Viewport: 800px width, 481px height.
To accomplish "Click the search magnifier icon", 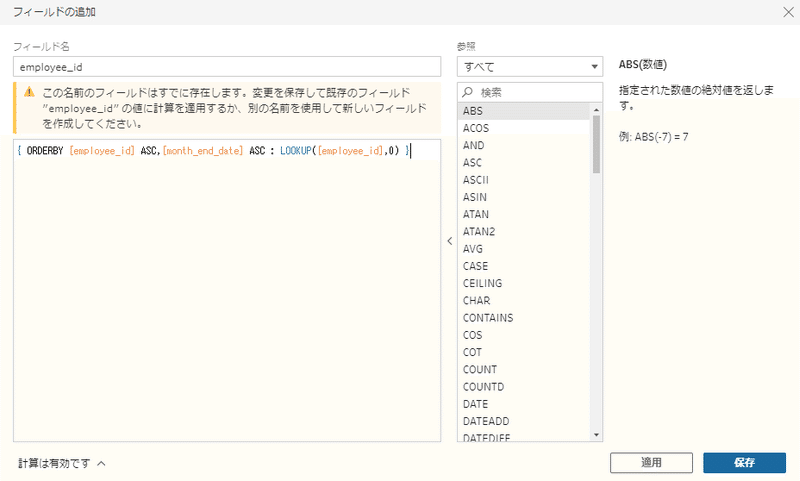I will 467,92.
